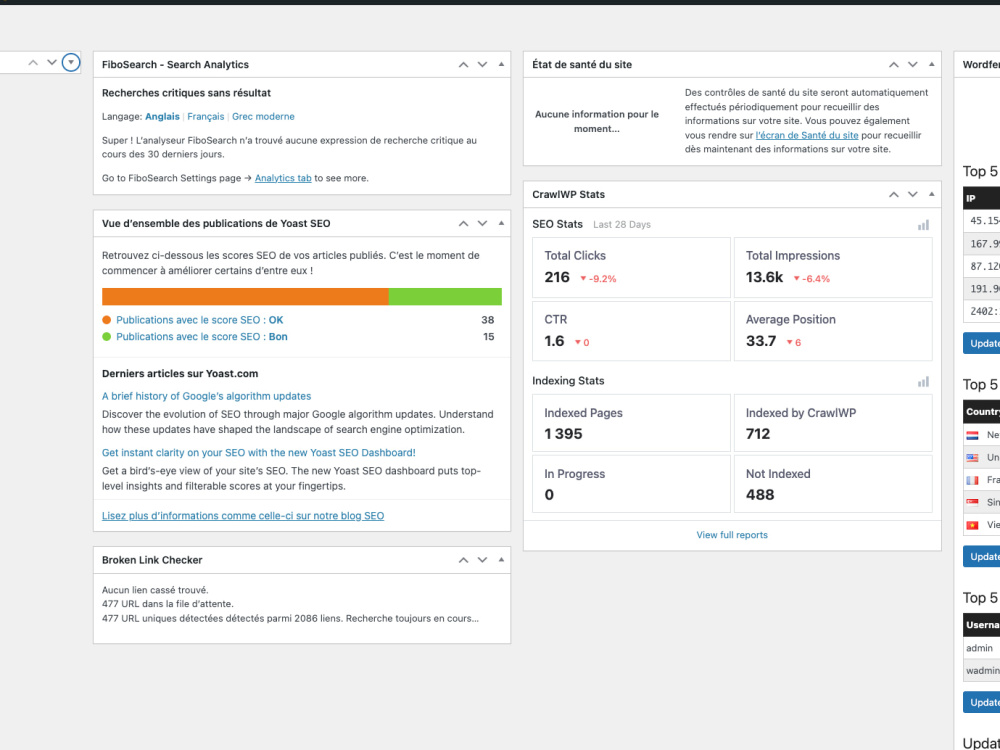
Task: Click CTR stat card
Action: 631,331
